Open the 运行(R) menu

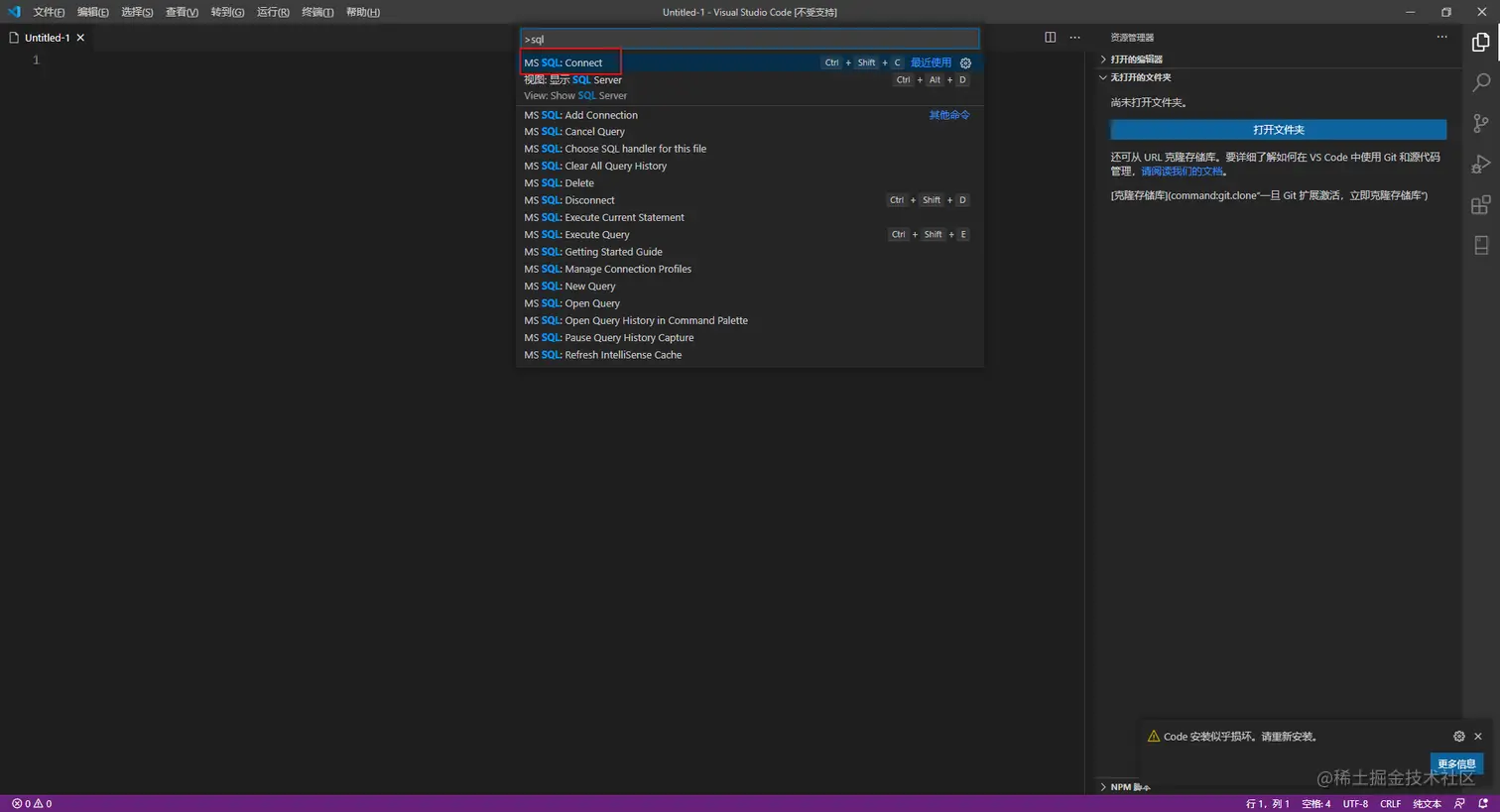[273, 12]
